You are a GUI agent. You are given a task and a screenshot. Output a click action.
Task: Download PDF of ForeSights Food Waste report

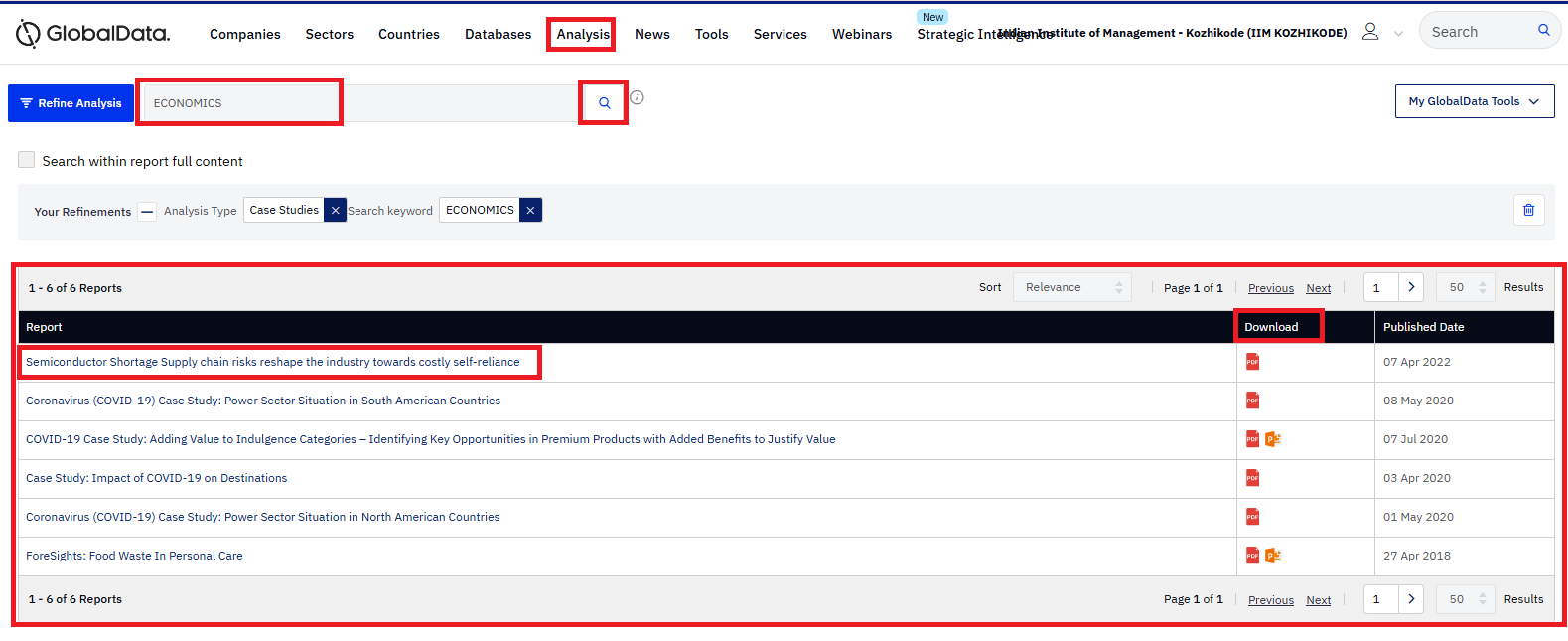(x=1252, y=556)
